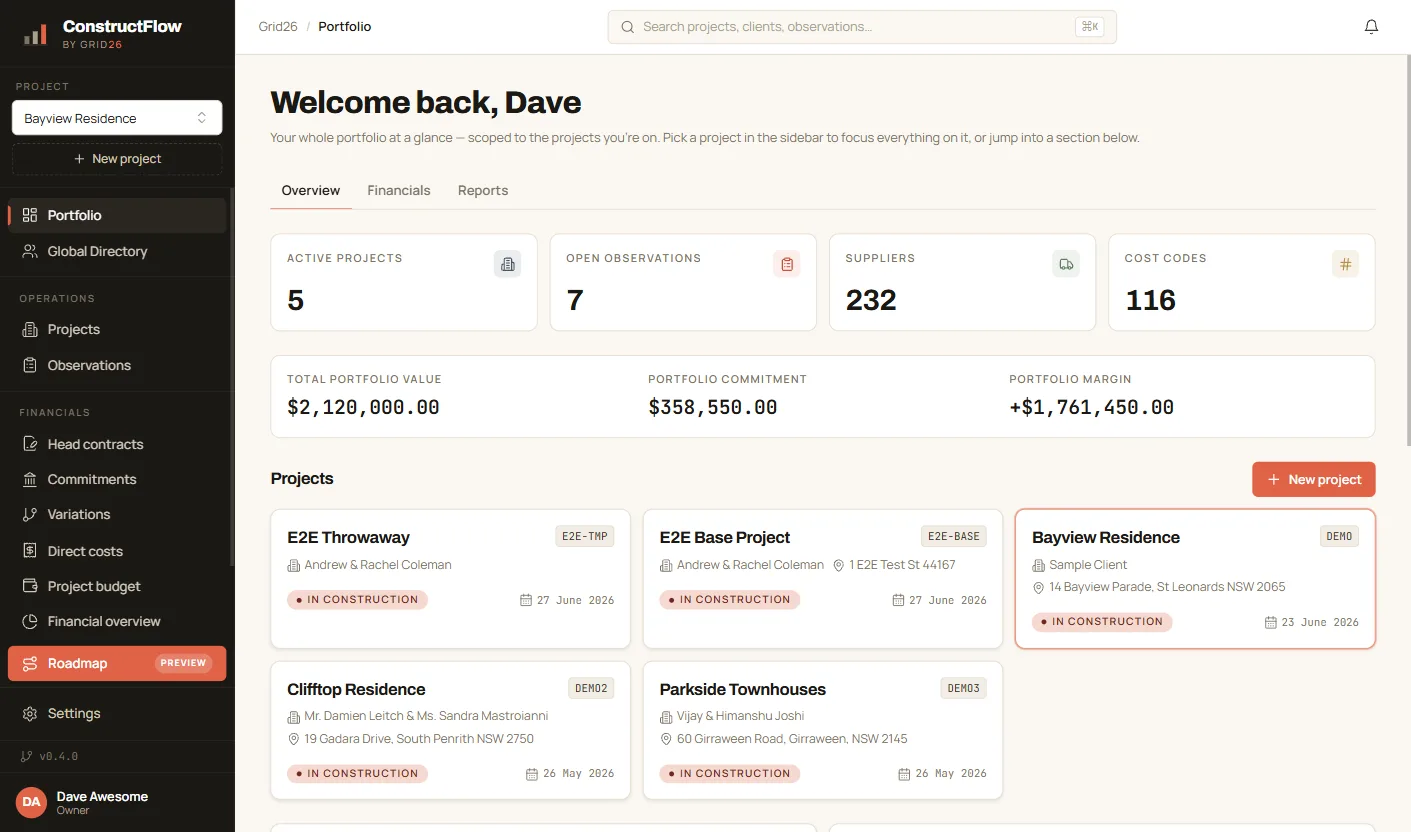Click location pin on E2E Base Project card

pos(839,565)
